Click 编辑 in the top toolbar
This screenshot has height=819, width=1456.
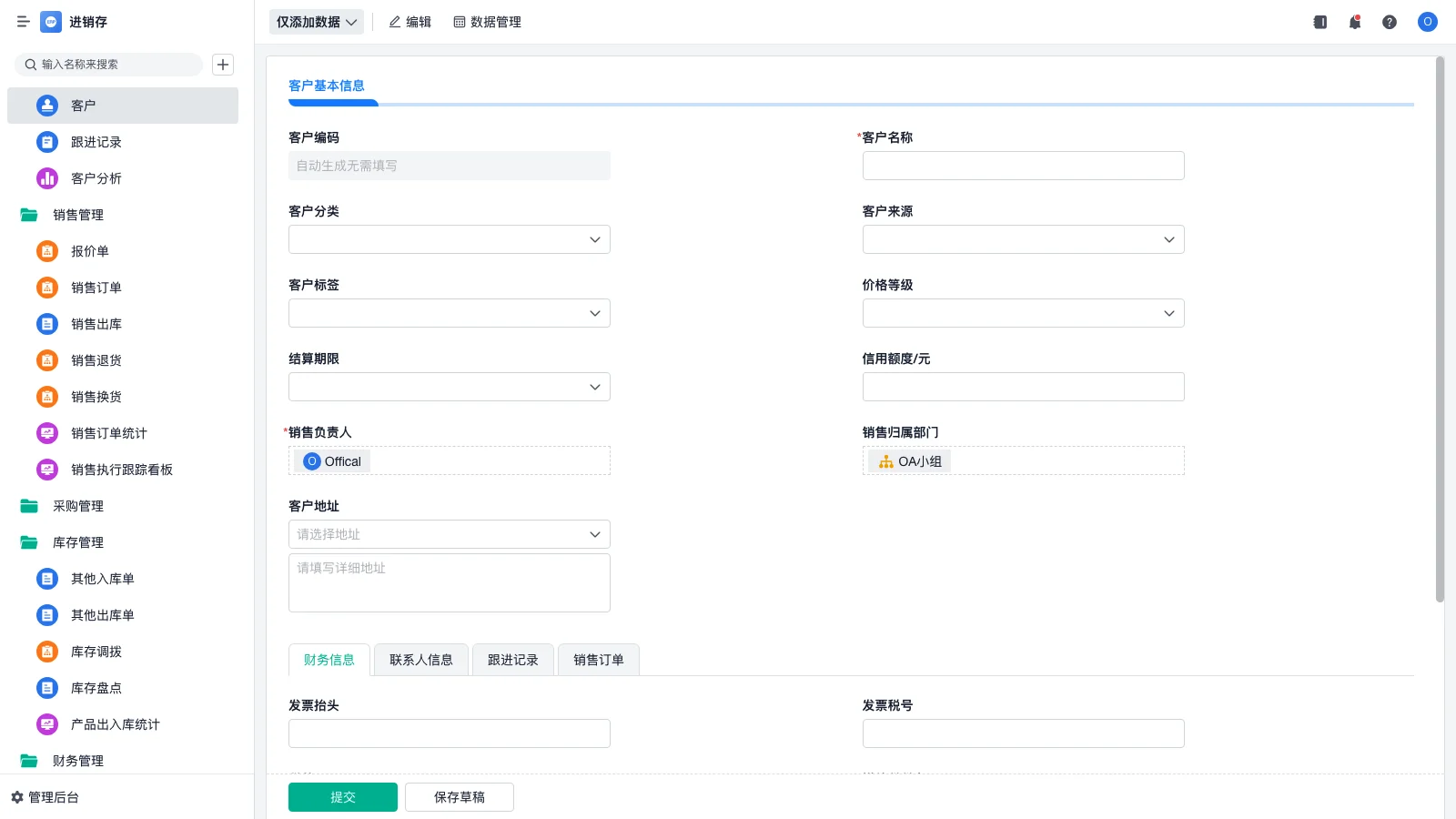pos(409,22)
